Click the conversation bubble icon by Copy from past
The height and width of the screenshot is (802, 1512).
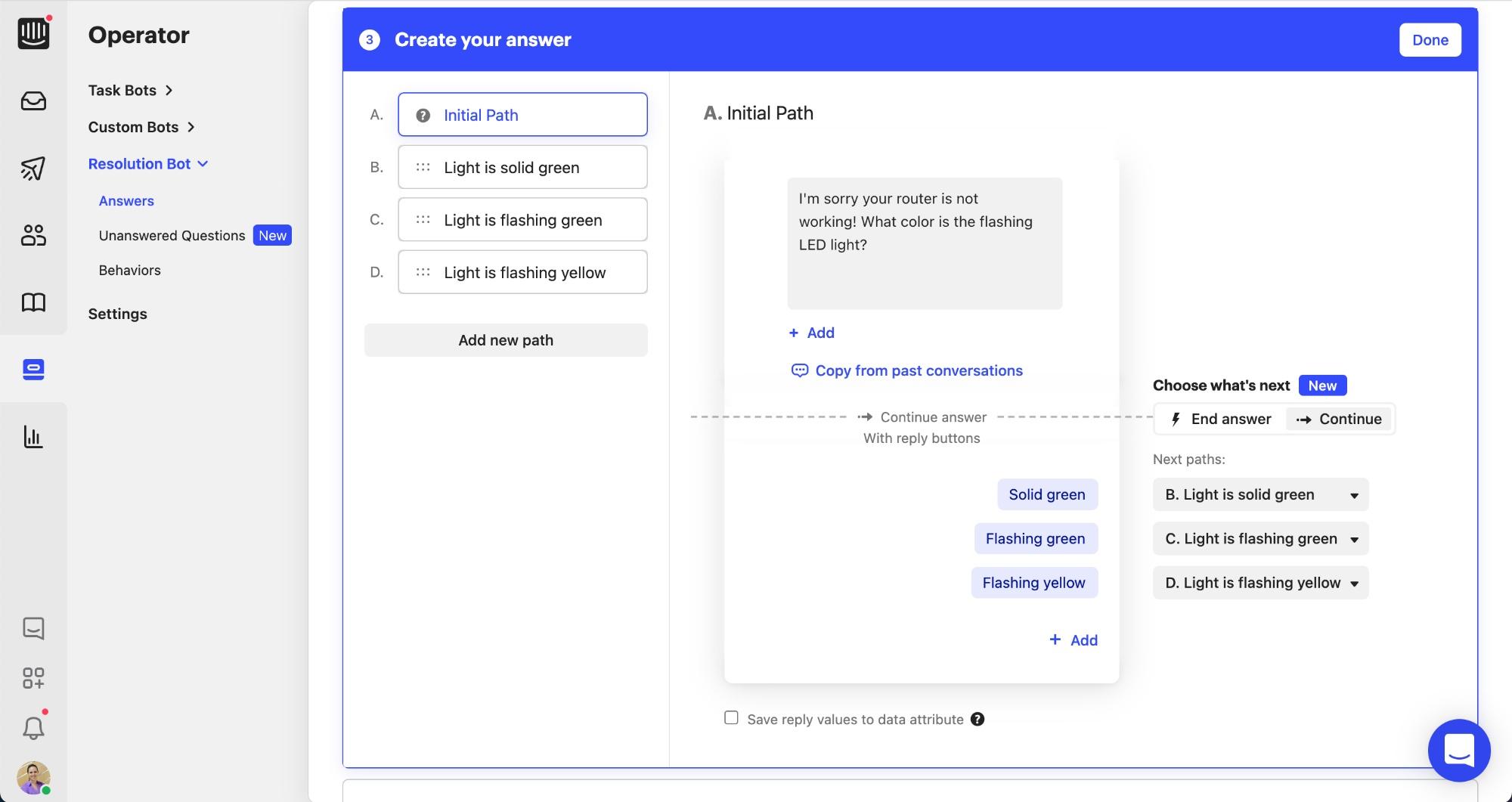point(799,370)
